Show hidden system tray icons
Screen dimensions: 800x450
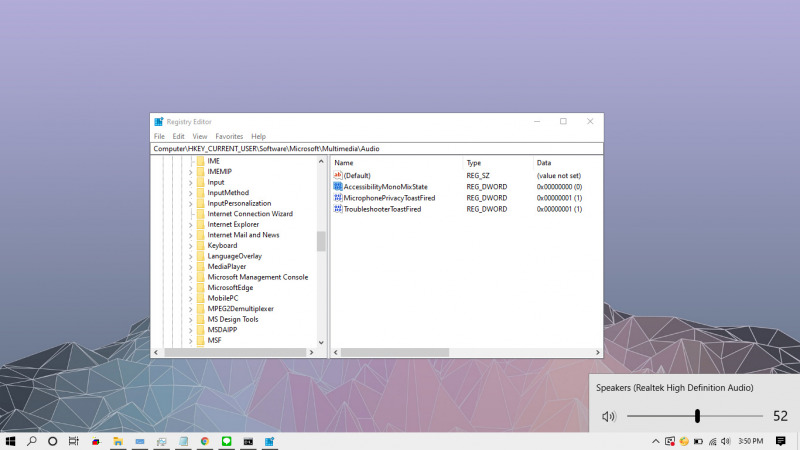[x=656, y=441]
